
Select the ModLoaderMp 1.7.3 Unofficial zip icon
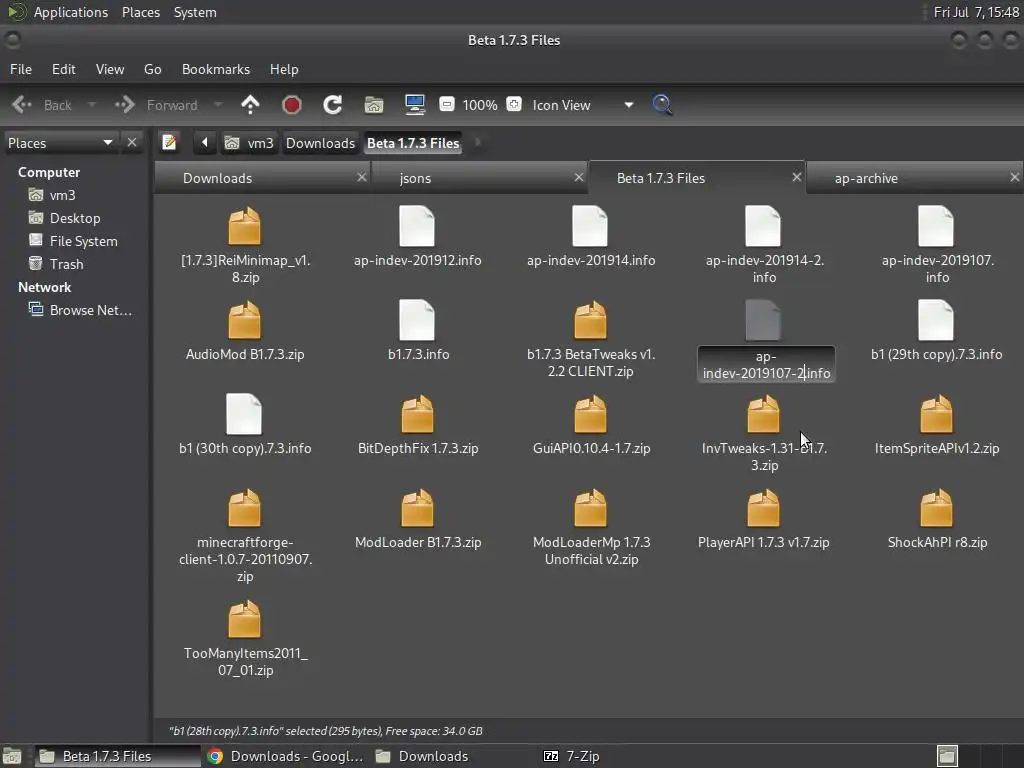tap(590, 508)
